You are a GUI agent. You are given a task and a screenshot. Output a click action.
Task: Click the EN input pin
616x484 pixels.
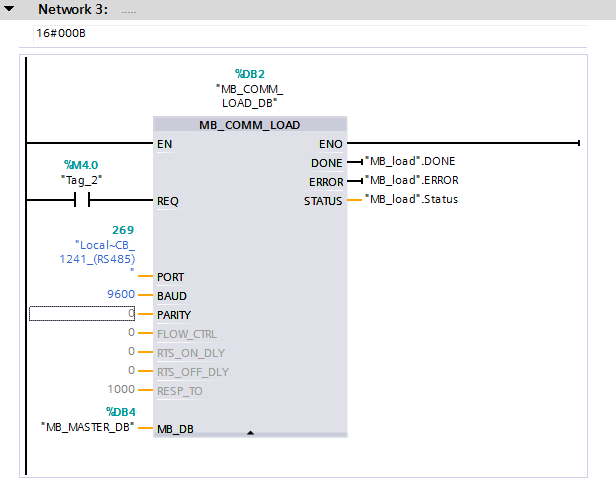pos(165,144)
